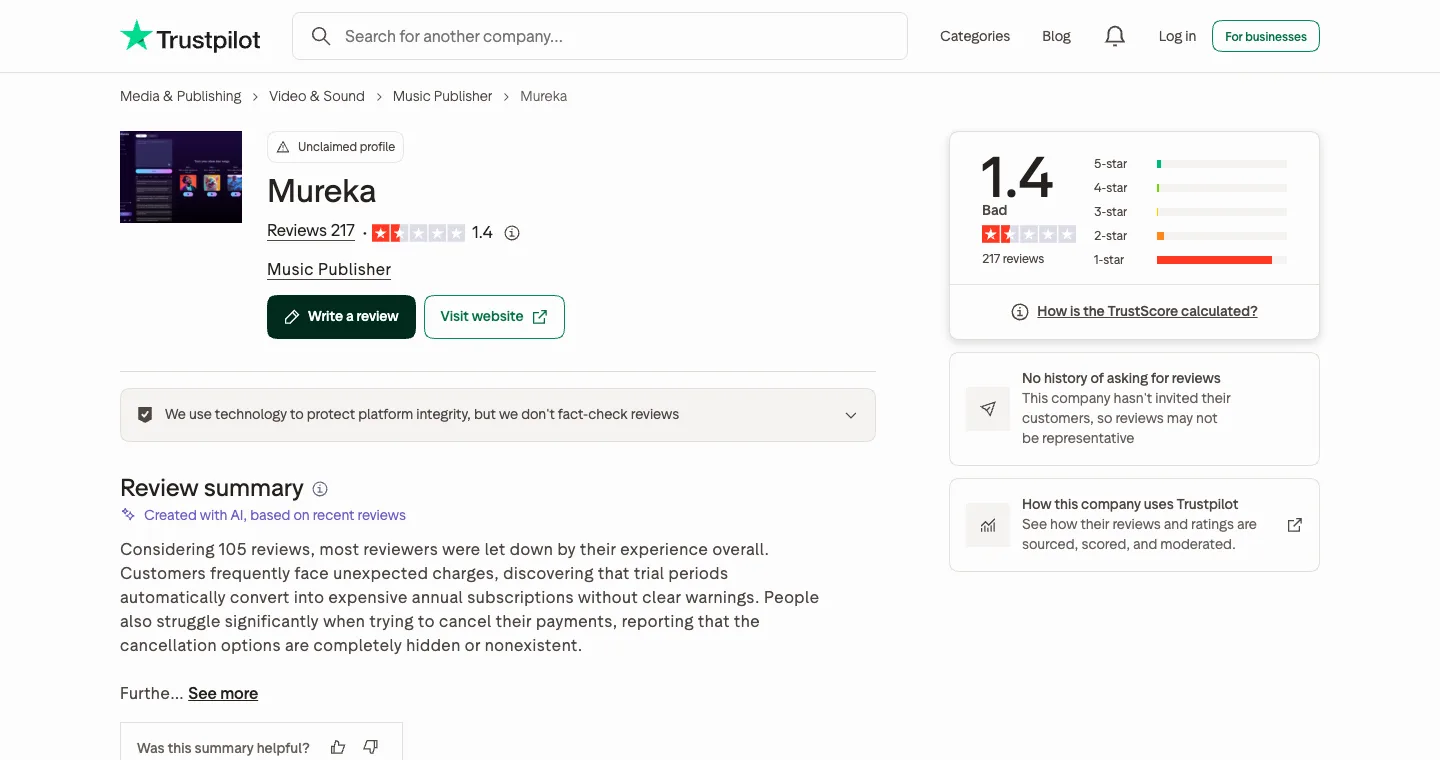Click the Mureka breadcrumb text
This screenshot has width=1440, height=760.
click(x=544, y=96)
